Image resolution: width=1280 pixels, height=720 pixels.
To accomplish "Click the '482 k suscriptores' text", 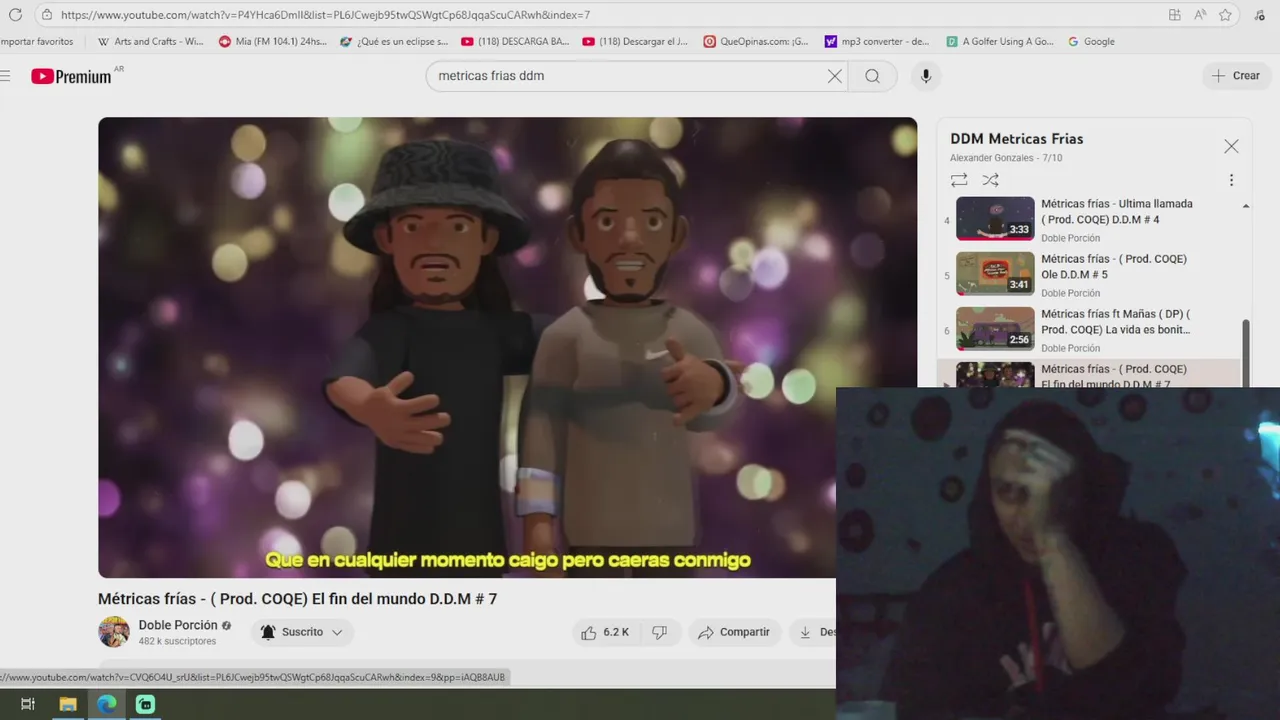I will point(177,641).
